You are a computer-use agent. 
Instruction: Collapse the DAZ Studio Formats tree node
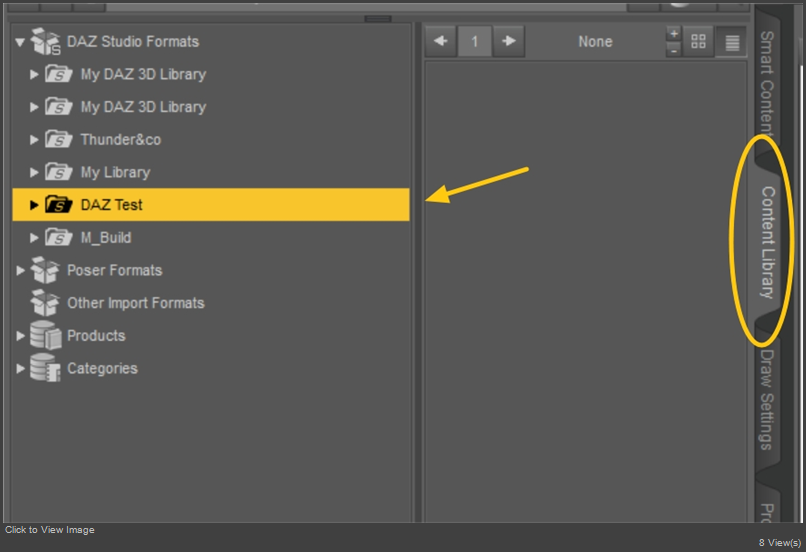[x=20, y=42]
